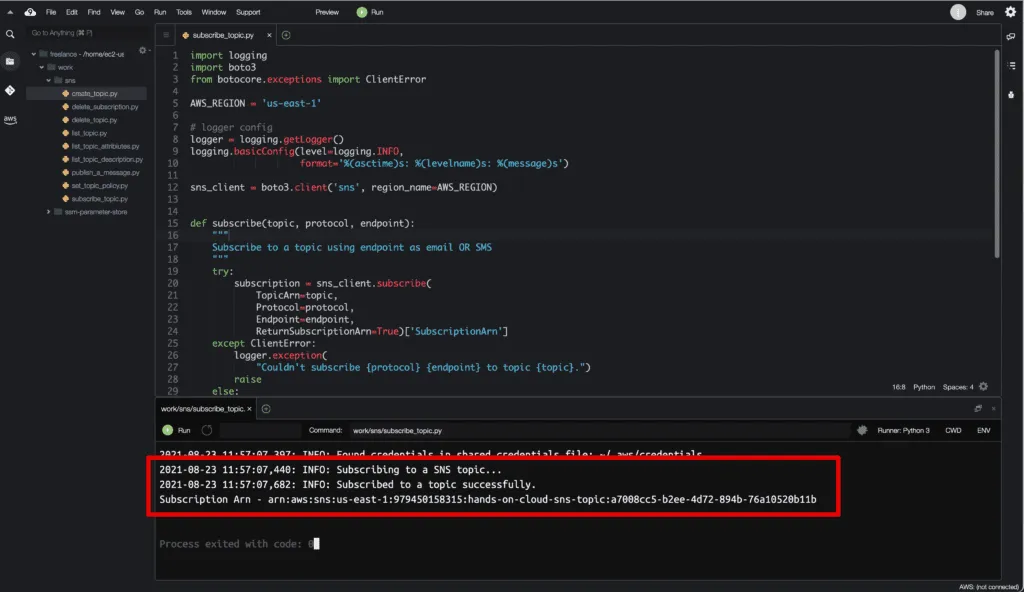Open the search panel magnifier icon
The image size is (1024, 592).
click(10, 34)
